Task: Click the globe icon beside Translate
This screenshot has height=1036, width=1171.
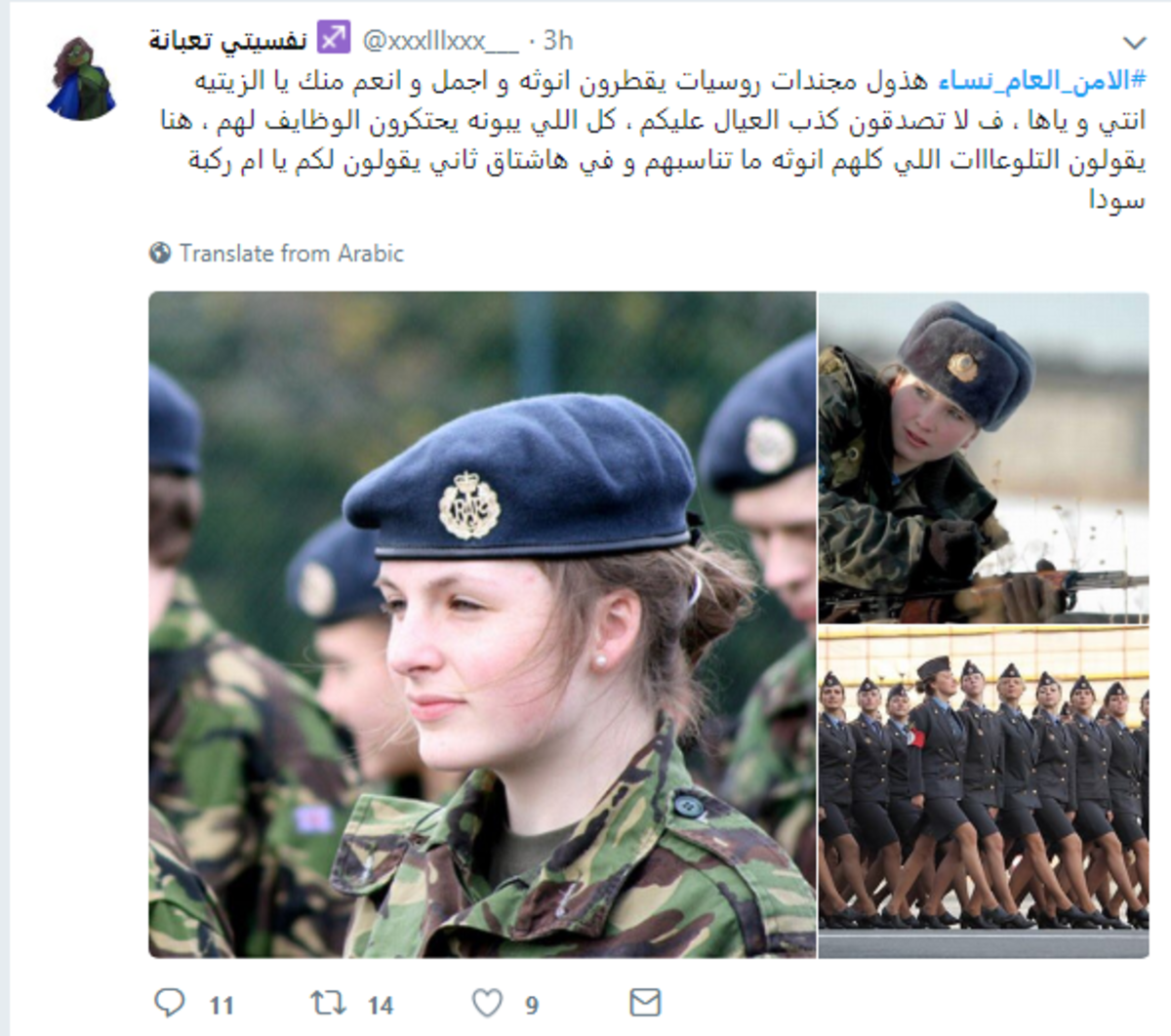Action: pos(160,254)
